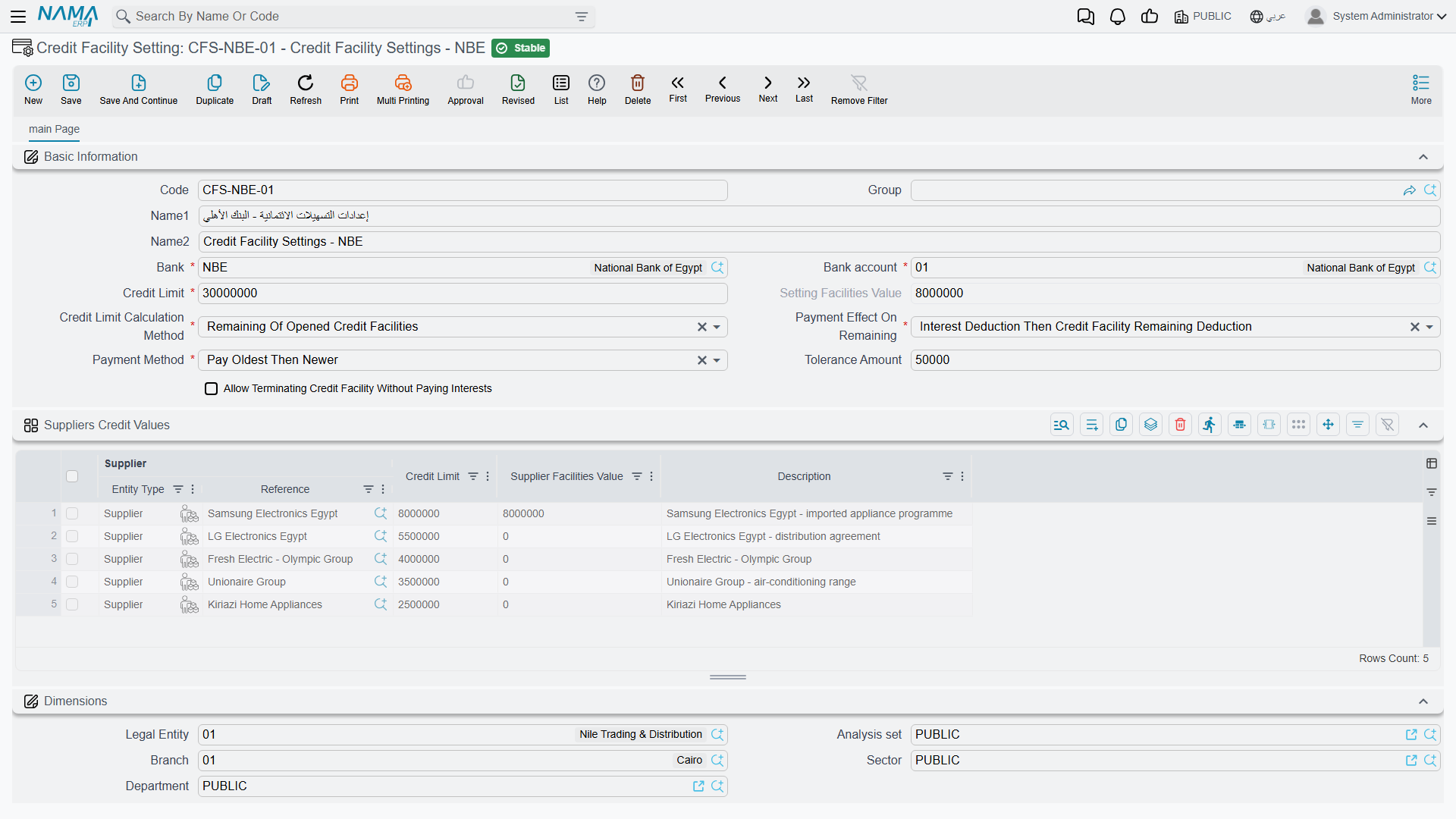
Task: Open Description column options menu
Action: point(962,476)
